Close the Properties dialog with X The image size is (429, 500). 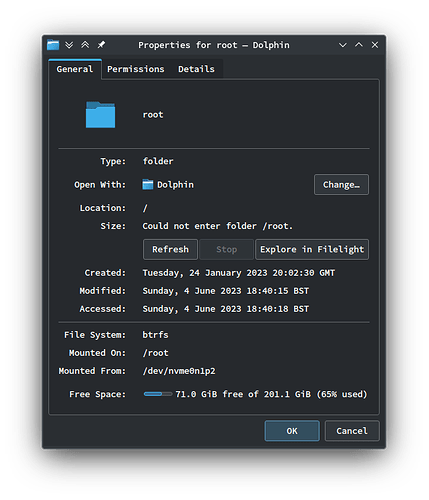(x=375, y=45)
